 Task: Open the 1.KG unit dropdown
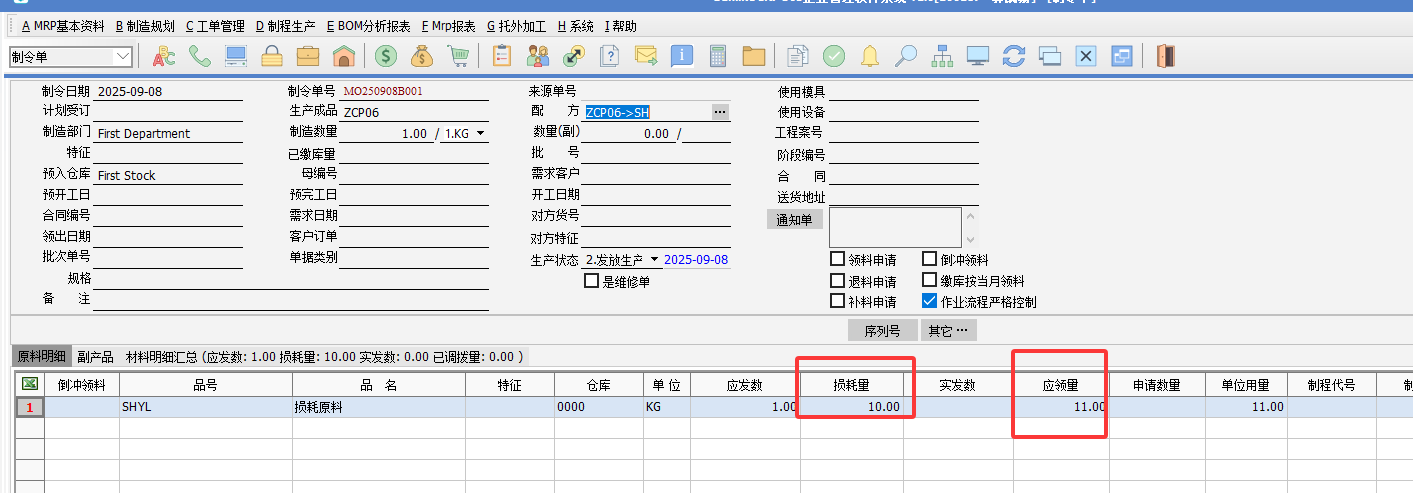click(480, 133)
